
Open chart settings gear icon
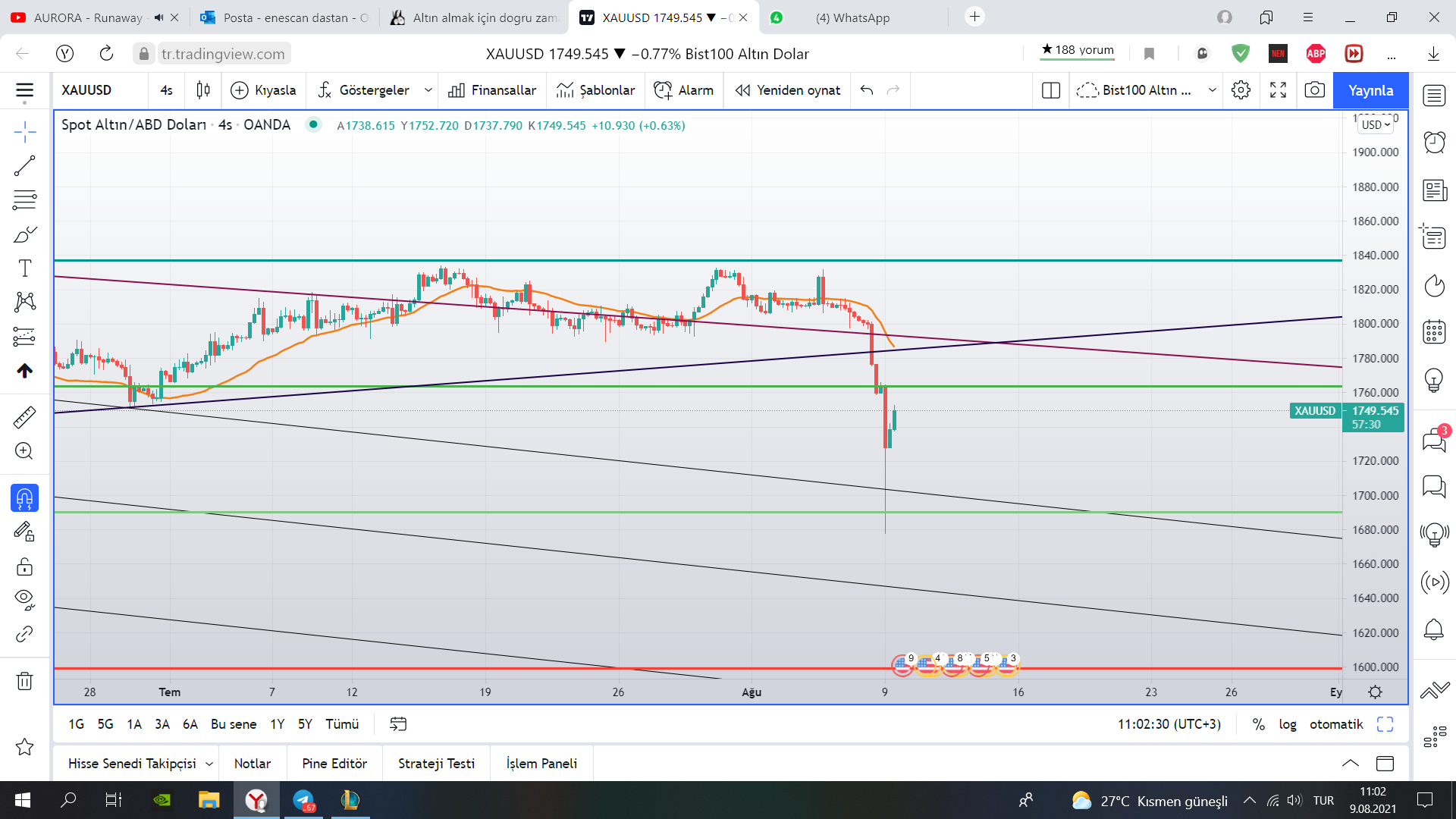pyautogui.click(x=1241, y=90)
